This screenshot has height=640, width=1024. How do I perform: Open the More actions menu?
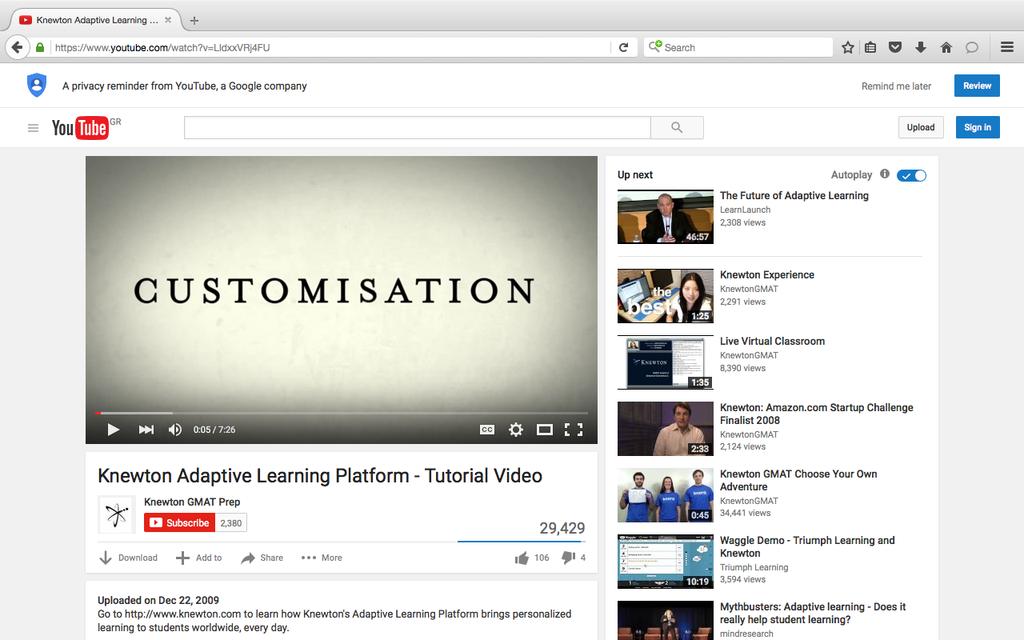pos(321,558)
